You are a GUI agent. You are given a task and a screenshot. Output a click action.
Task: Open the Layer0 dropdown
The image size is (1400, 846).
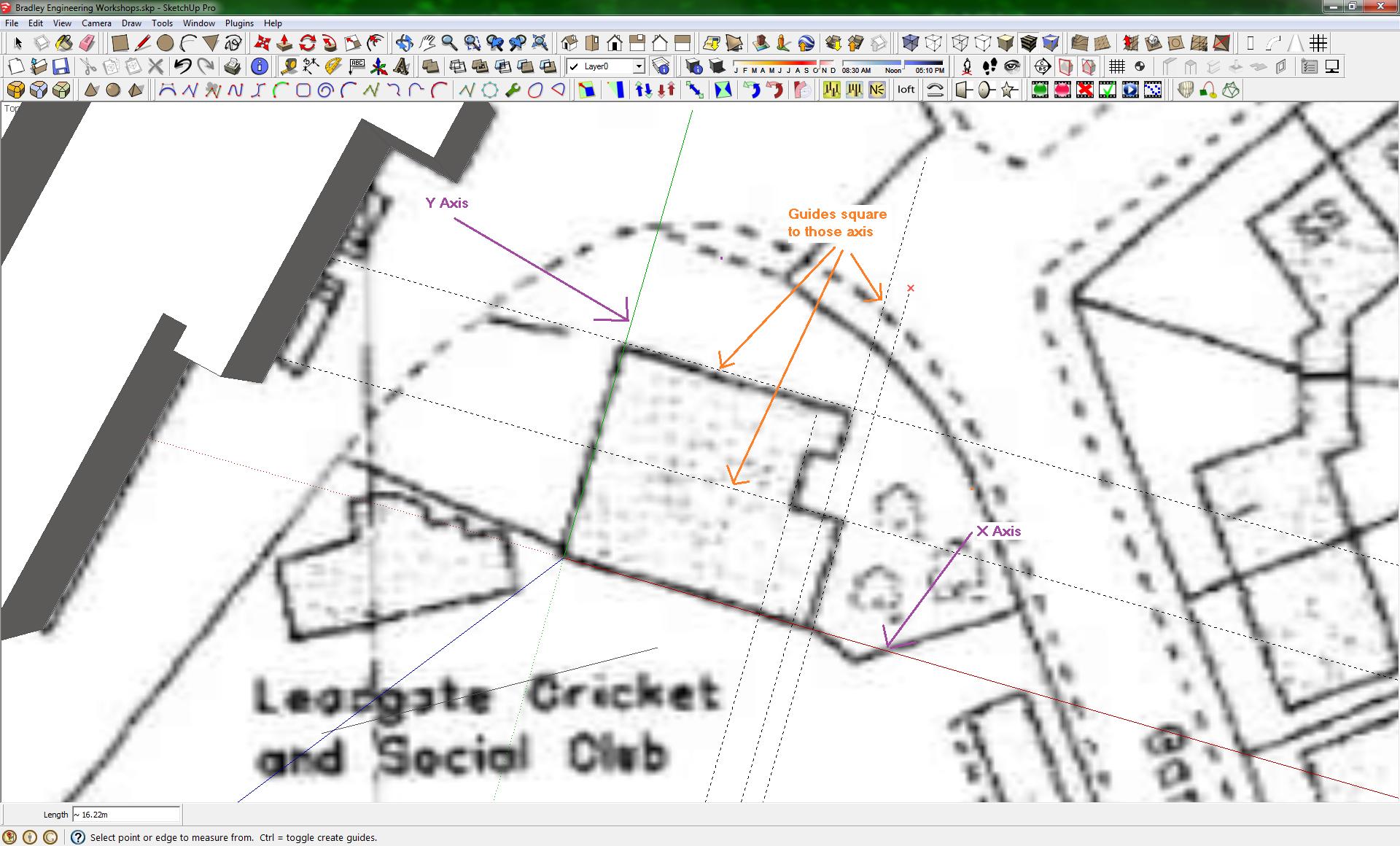coord(606,66)
